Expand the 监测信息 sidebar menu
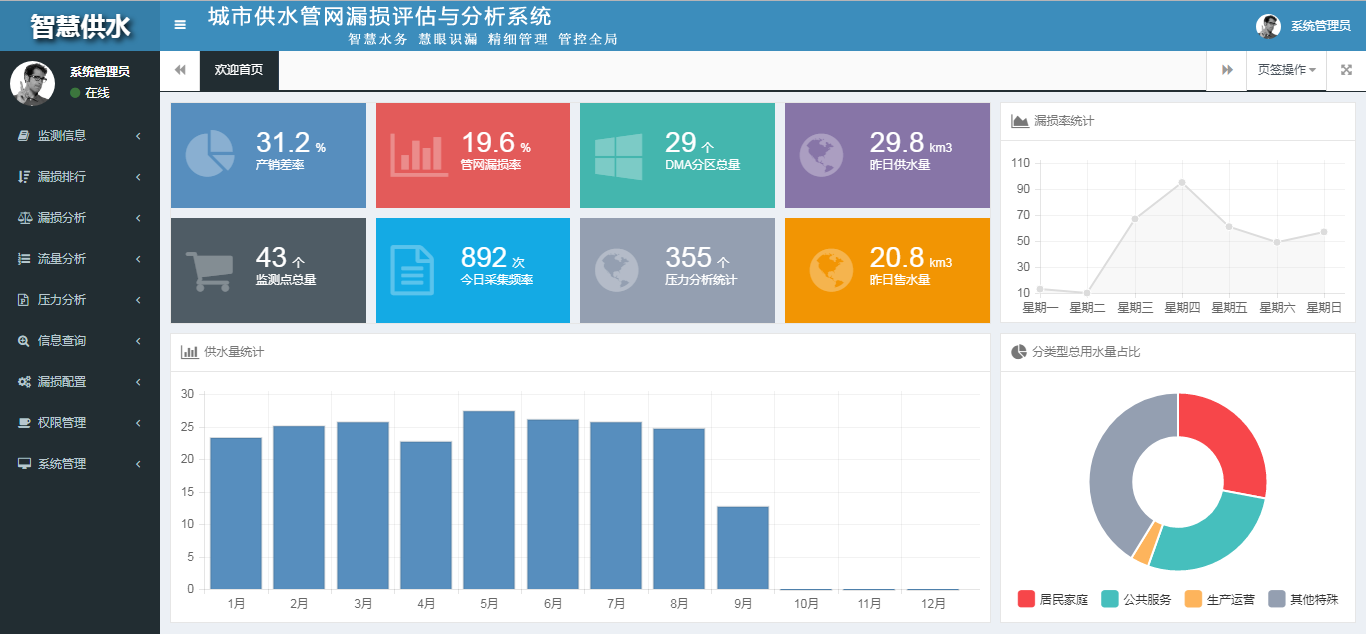The height and width of the screenshot is (634, 1366). click(78, 136)
